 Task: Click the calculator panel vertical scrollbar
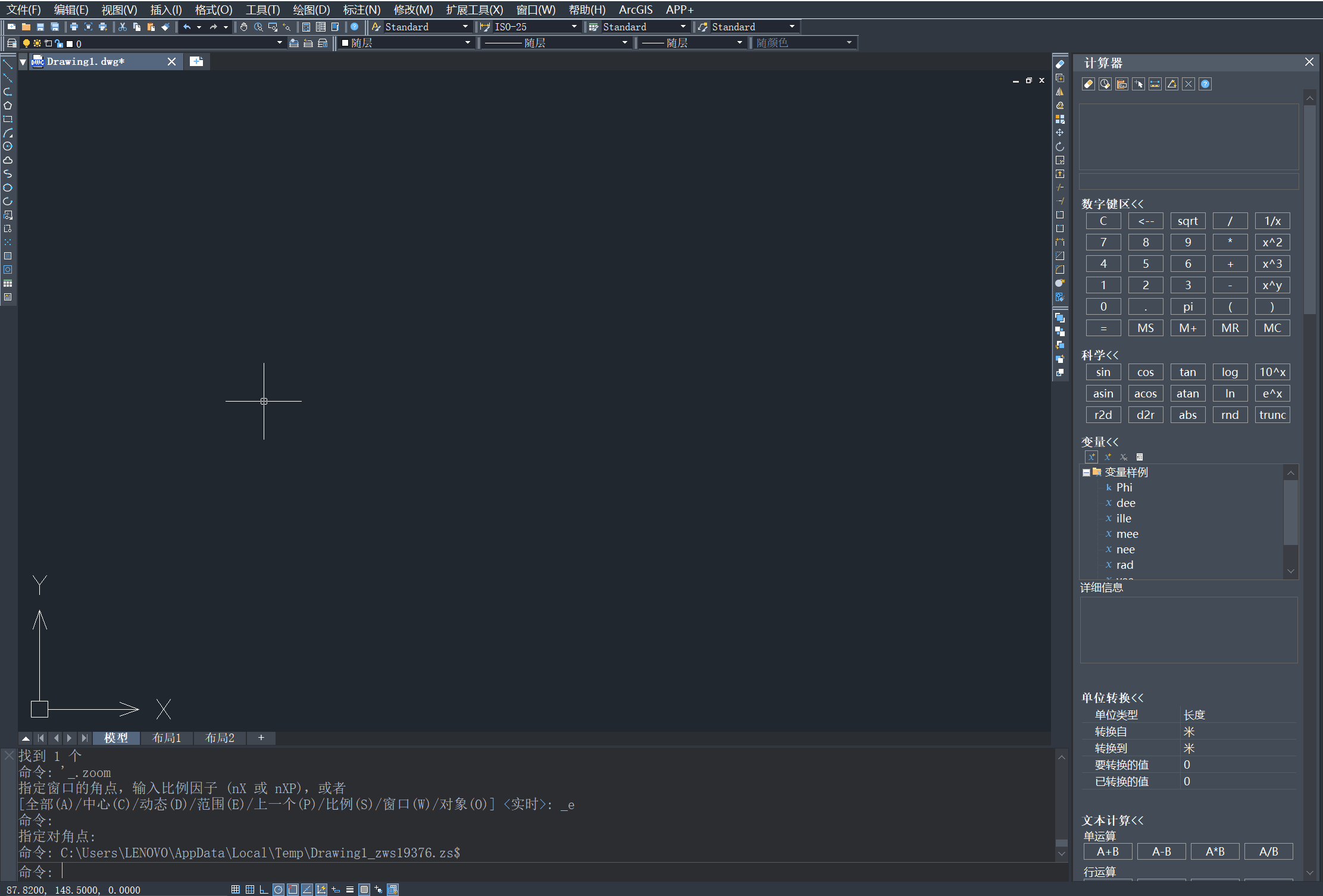click(1309, 209)
